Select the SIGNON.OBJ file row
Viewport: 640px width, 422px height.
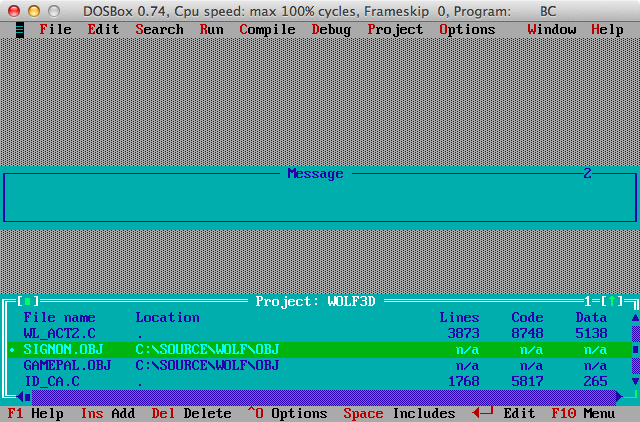click(320, 349)
